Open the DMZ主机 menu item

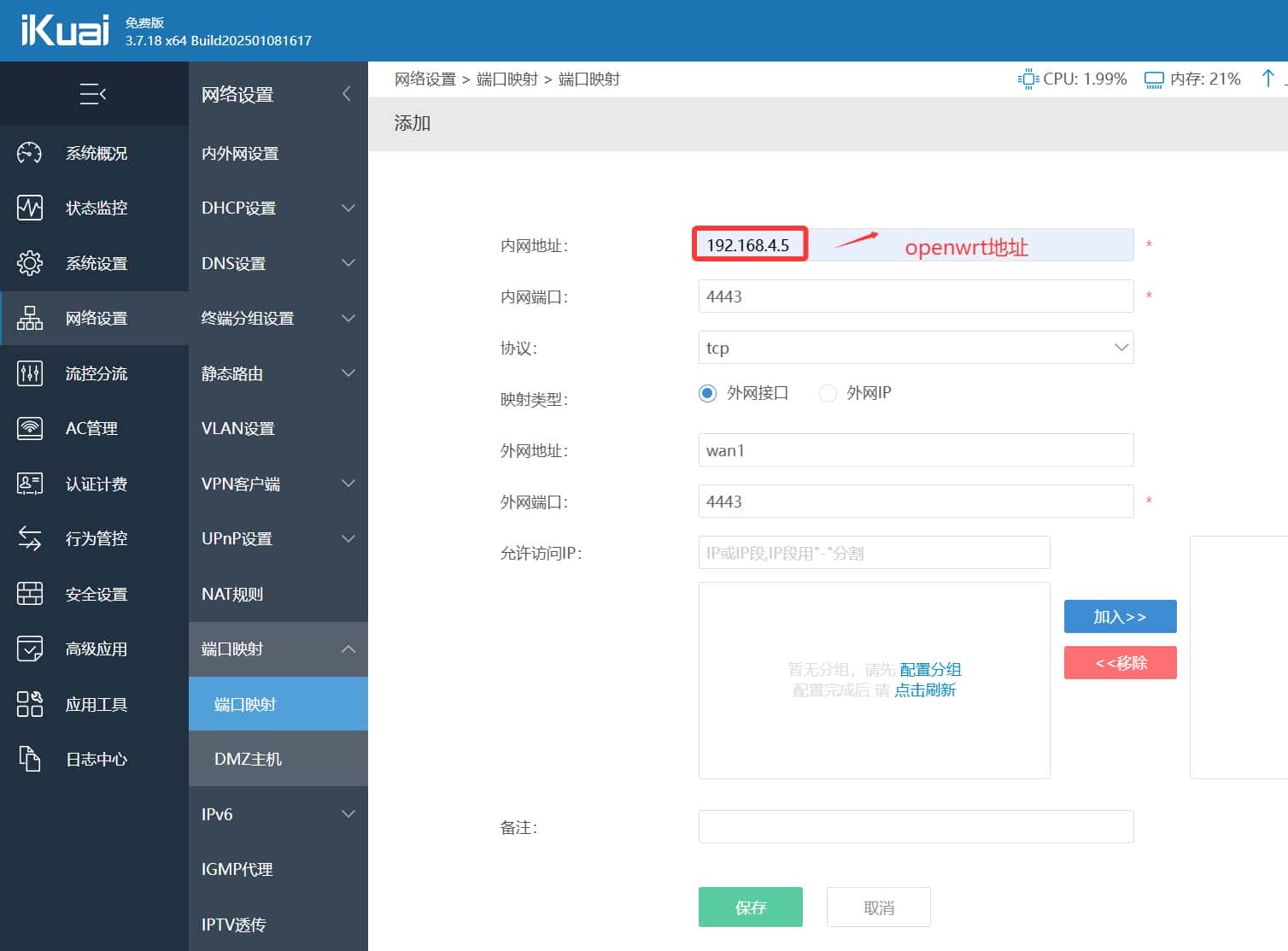(x=248, y=759)
